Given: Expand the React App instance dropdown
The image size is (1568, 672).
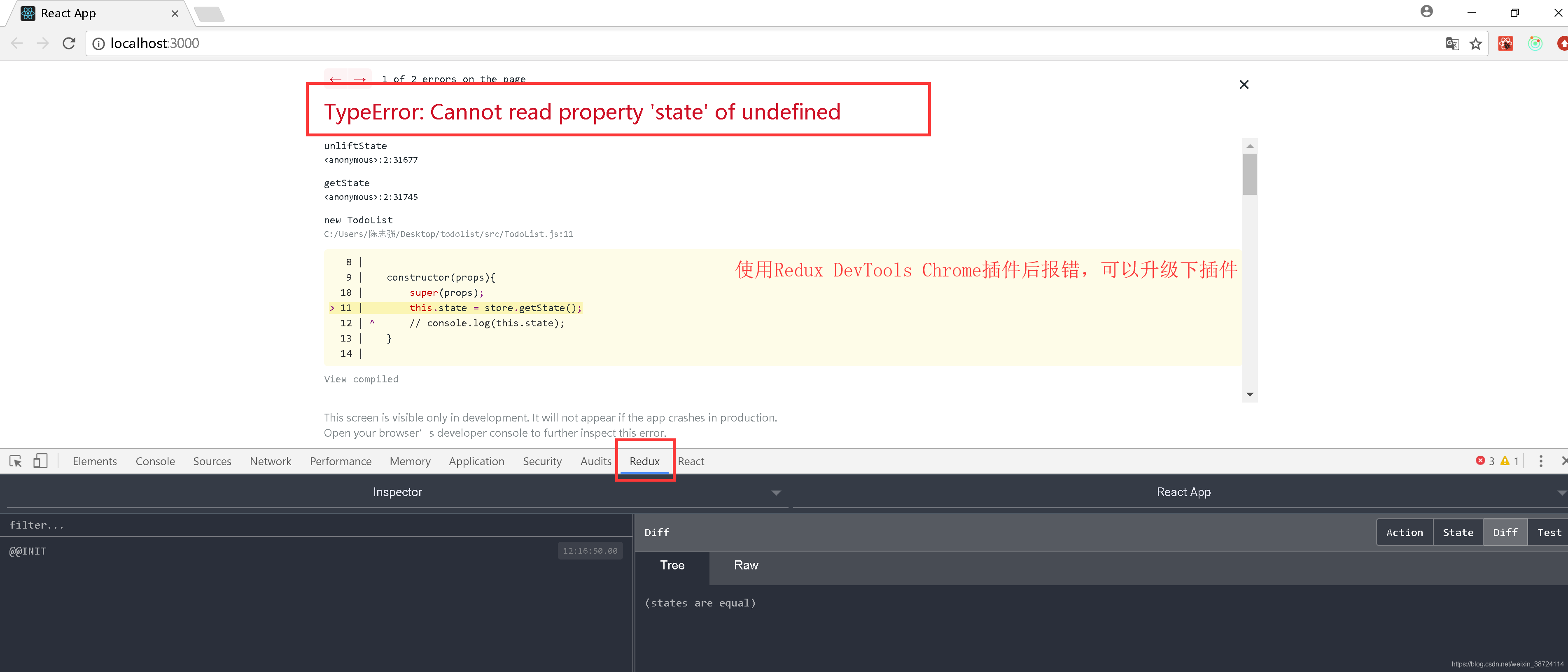Looking at the screenshot, I should tap(1180, 492).
